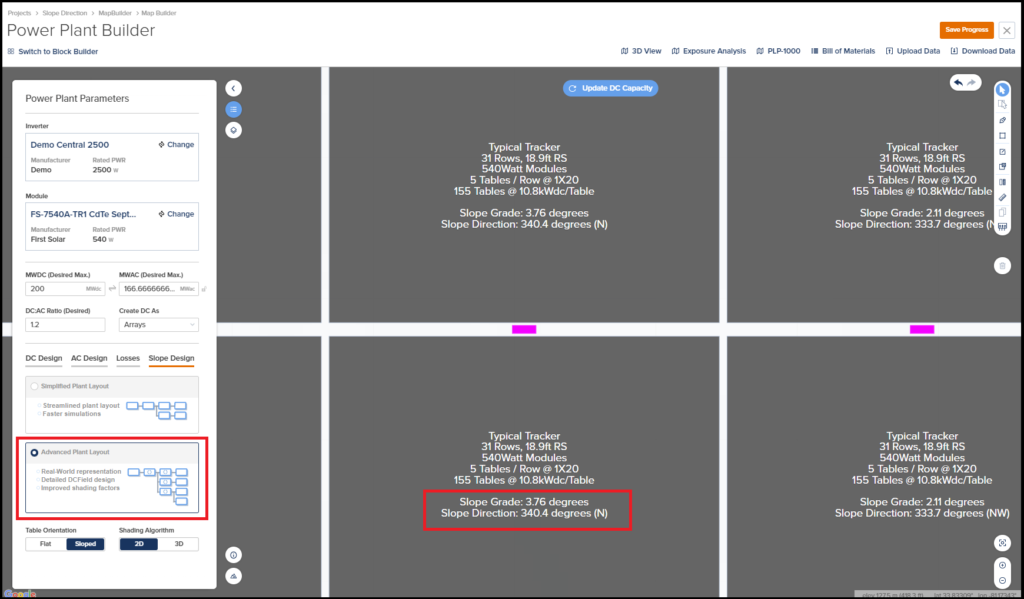
Task: Open the AC Design tab
Action: tap(89, 358)
